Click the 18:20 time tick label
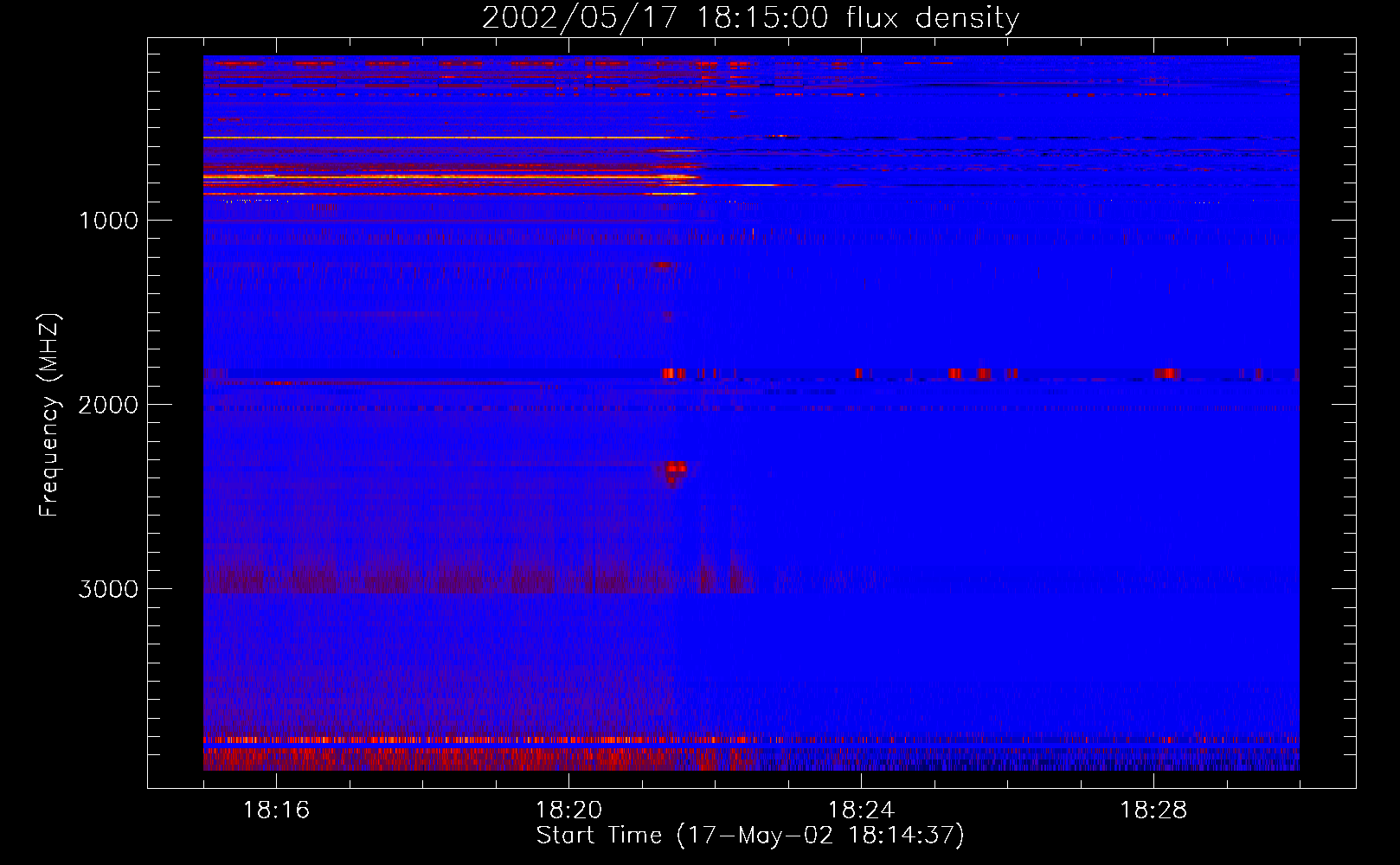This screenshot has width=1400, height=865. tap(568, 810)
